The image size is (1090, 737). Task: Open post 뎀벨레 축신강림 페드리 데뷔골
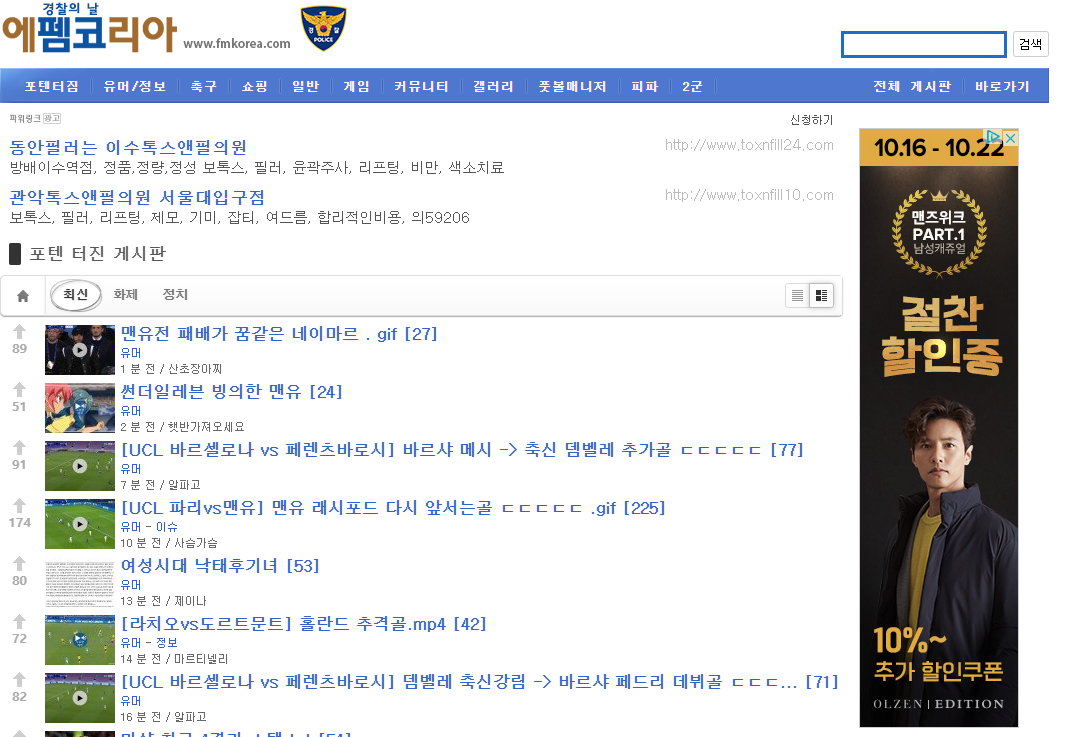(480, 682)
